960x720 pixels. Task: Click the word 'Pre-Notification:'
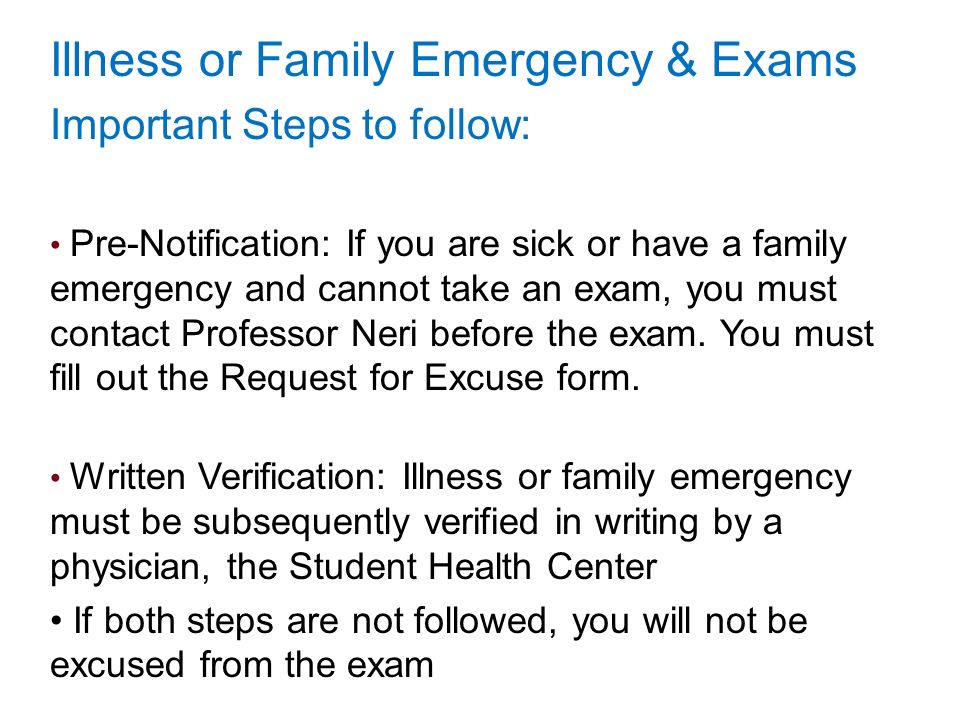click(200, 244)
